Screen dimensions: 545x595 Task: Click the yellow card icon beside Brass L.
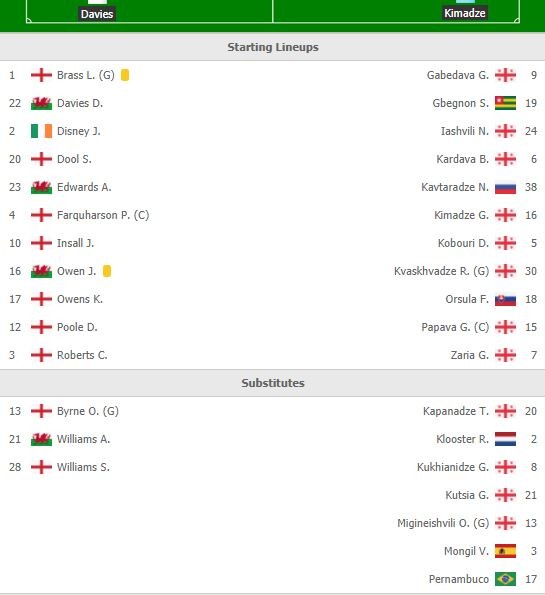125,75
